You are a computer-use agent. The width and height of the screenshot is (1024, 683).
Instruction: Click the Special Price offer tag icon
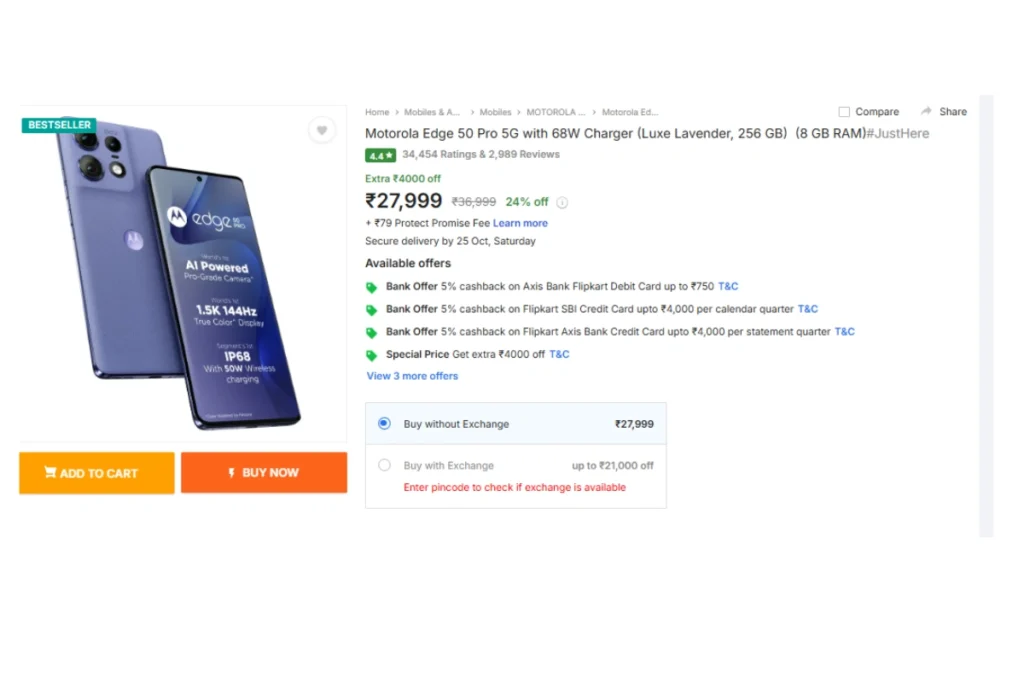372,355
